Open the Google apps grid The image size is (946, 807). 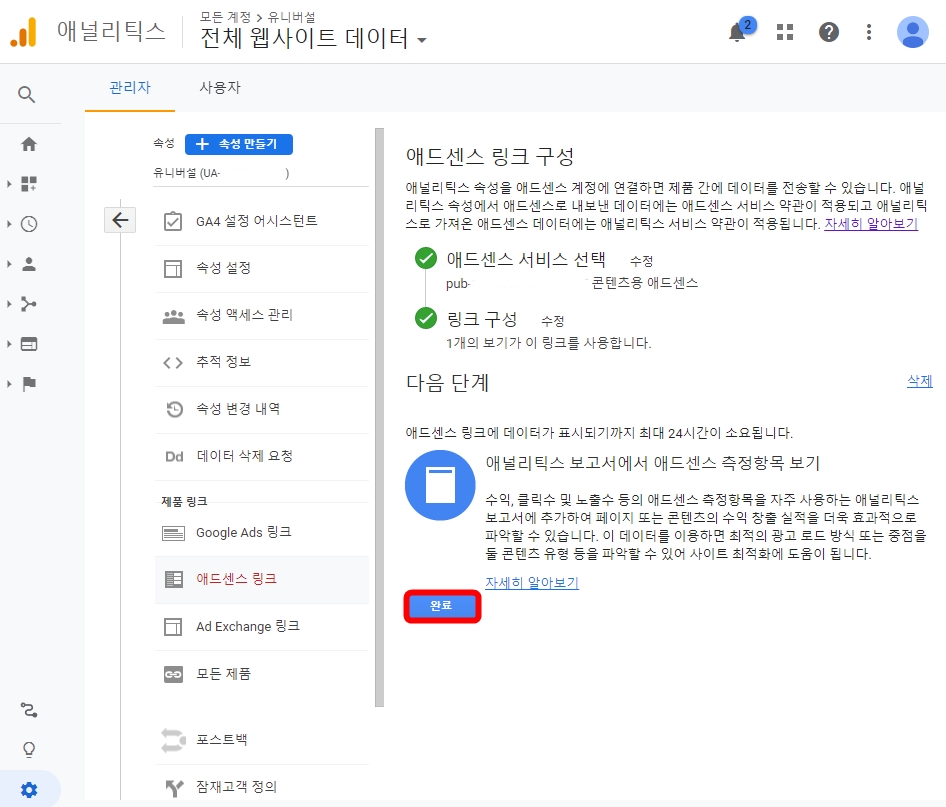[x=784, y=31]
